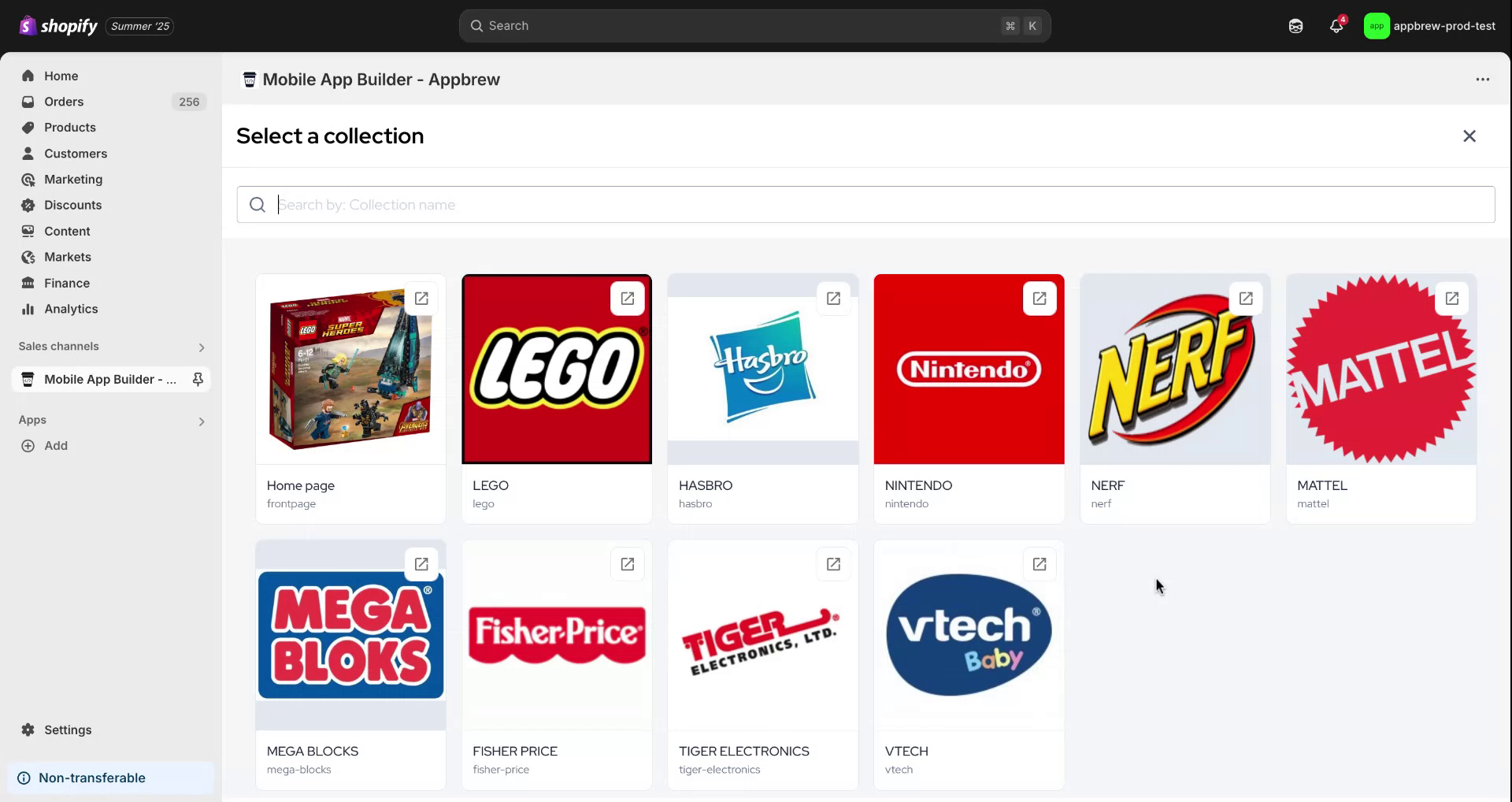
Task: Open external link icon on Fisher Price card
Action: point(627,564)
